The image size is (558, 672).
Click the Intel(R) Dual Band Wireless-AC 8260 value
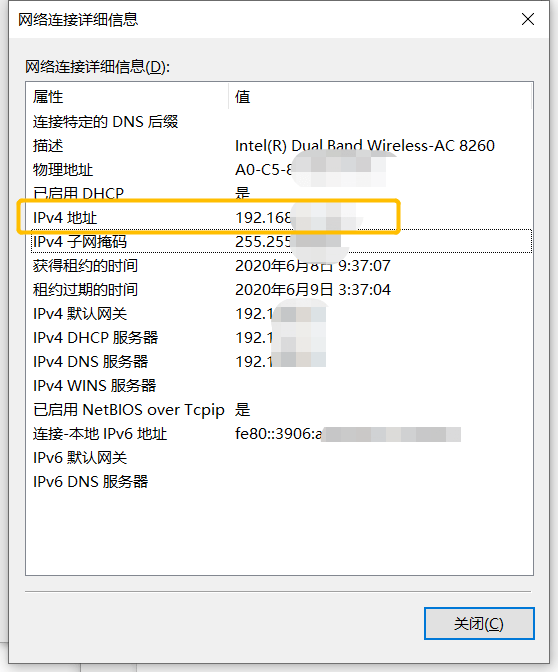coord(365,146)
